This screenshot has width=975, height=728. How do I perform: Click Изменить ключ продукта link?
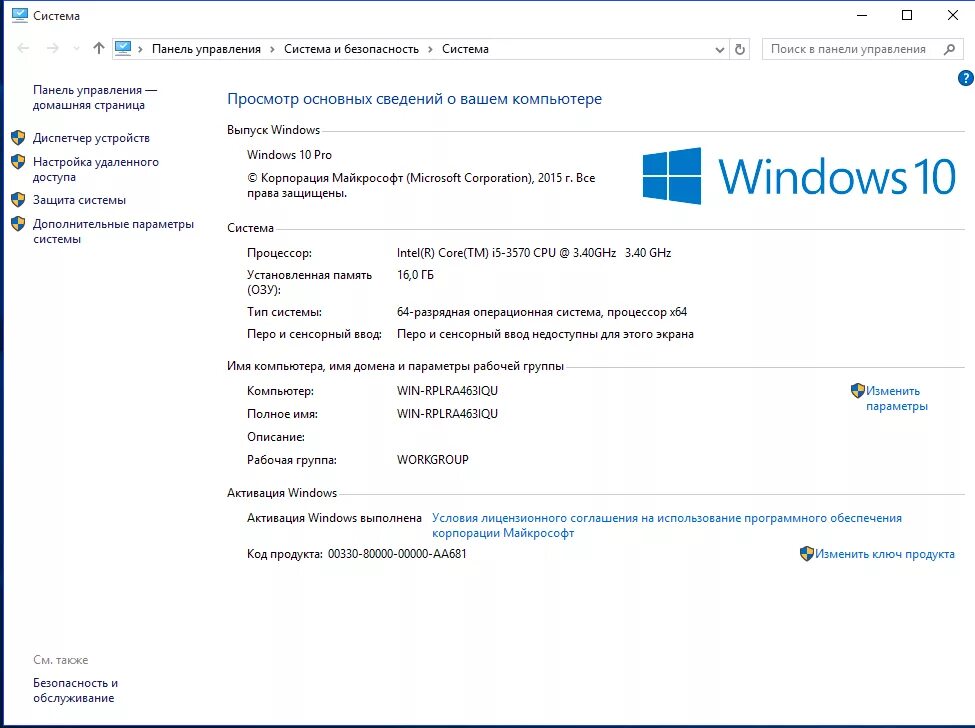tap(885, 554)
